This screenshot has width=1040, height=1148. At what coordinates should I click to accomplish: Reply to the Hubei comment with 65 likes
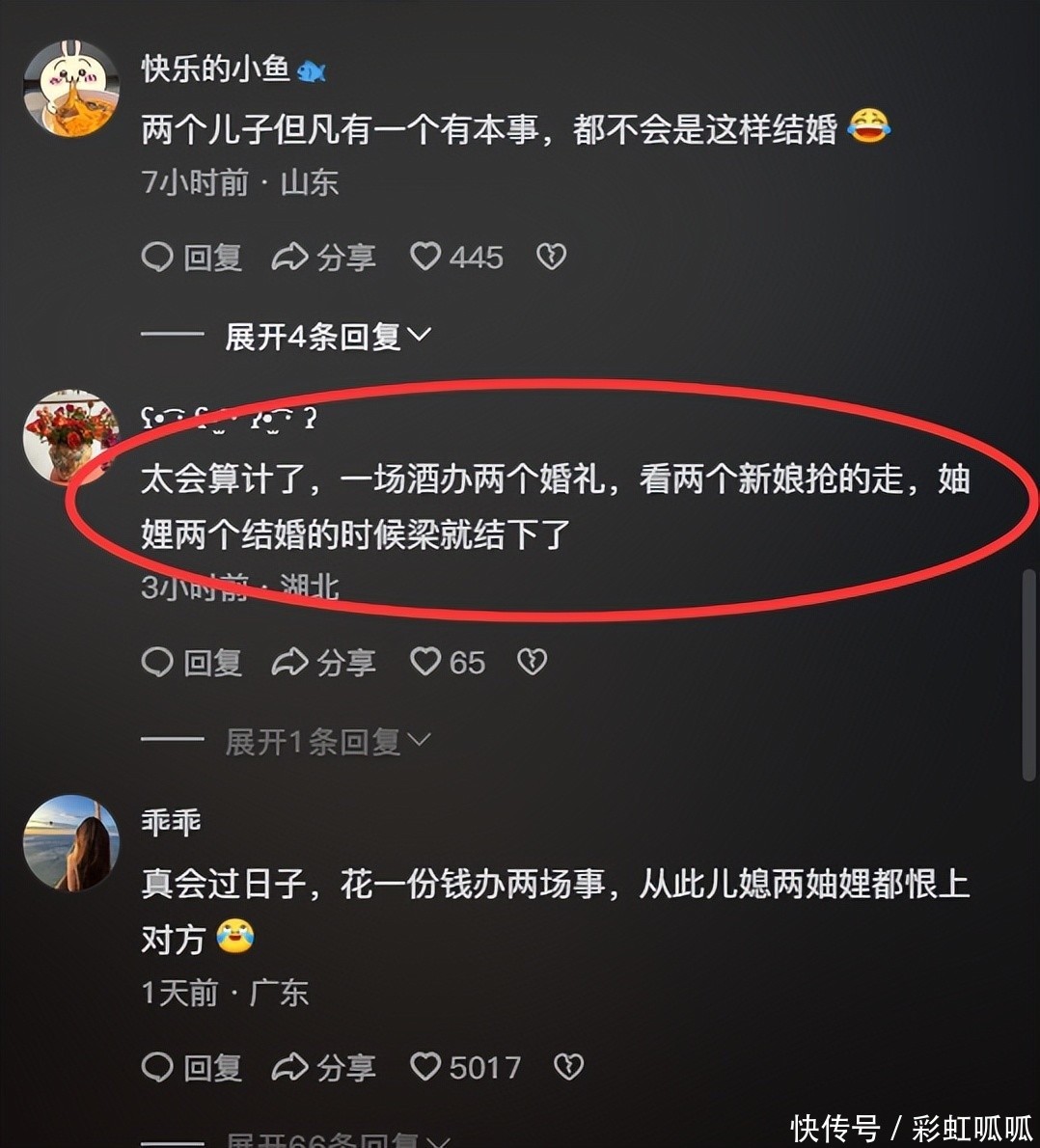191,663
